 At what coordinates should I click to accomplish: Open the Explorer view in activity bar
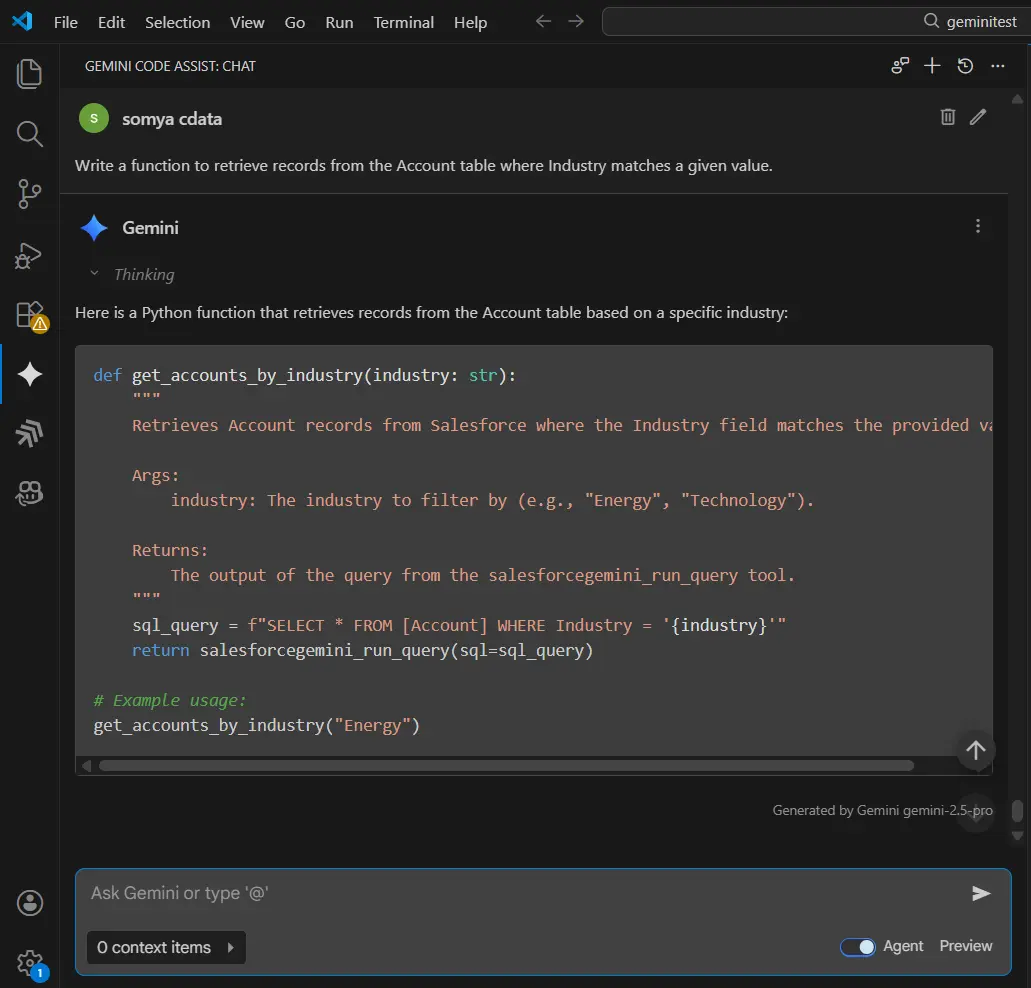[x=30, y=73]
